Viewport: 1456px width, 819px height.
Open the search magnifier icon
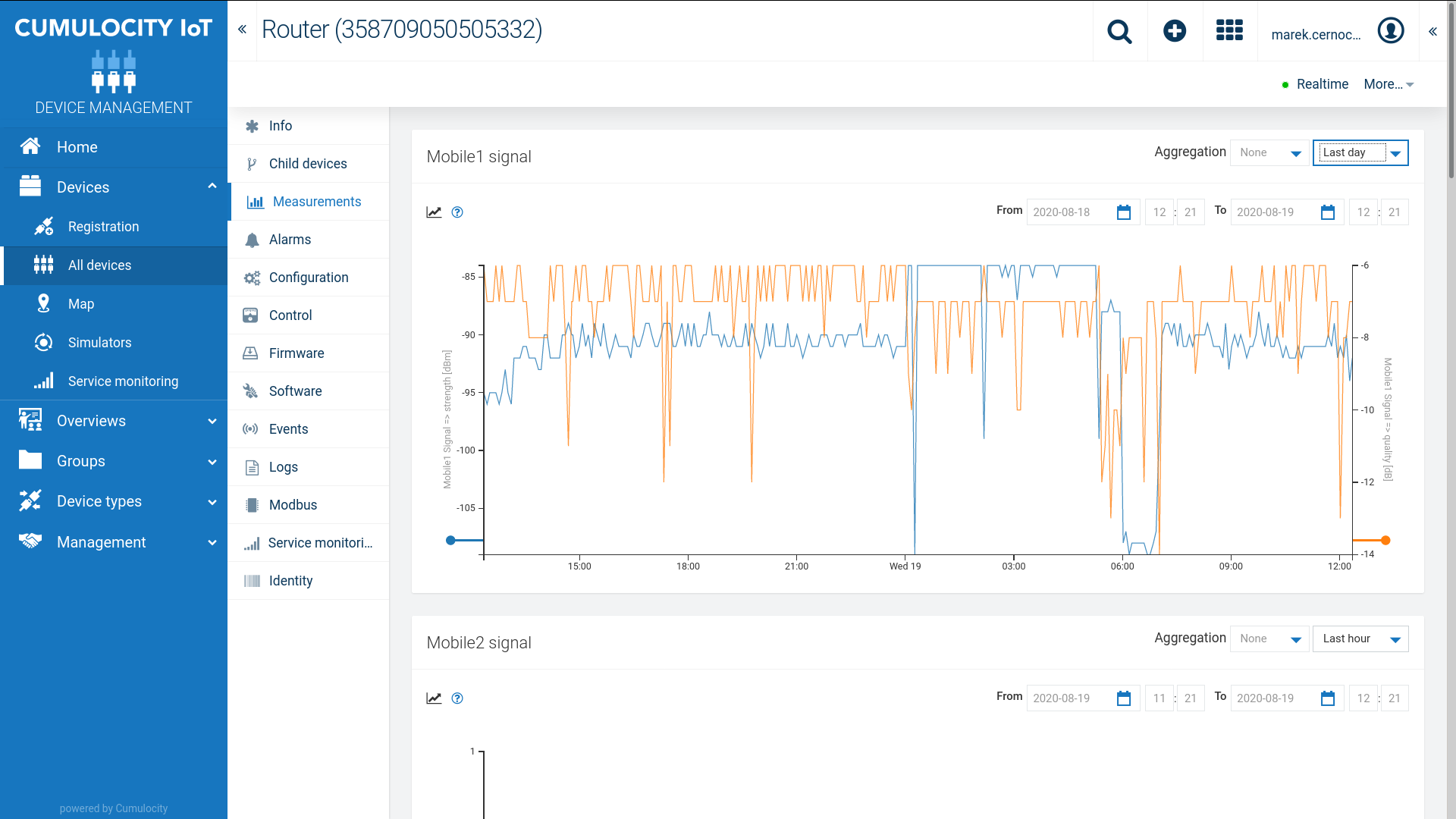(1119, 31)
